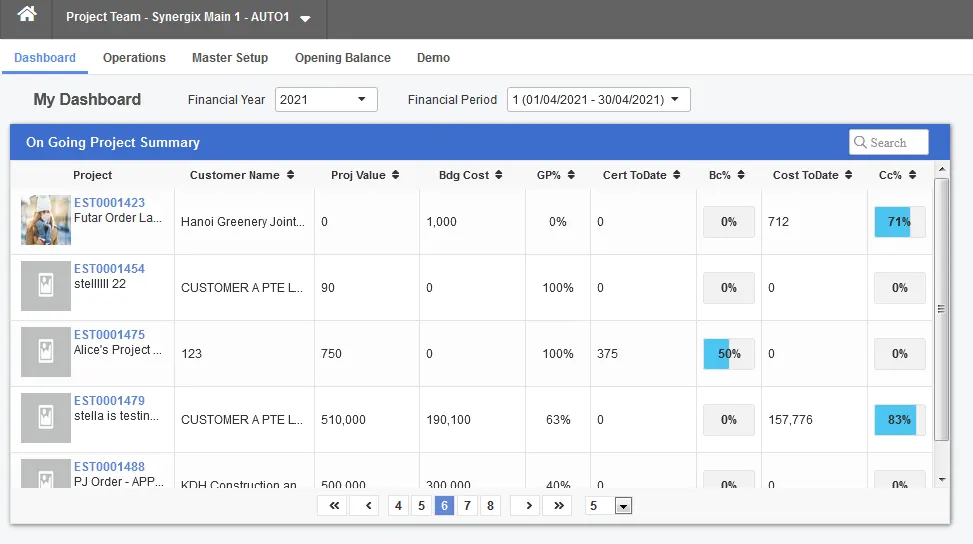
Task: Select 'Hanoi Greenery Joint...' customer cell
Action: (x=243, y=221)
